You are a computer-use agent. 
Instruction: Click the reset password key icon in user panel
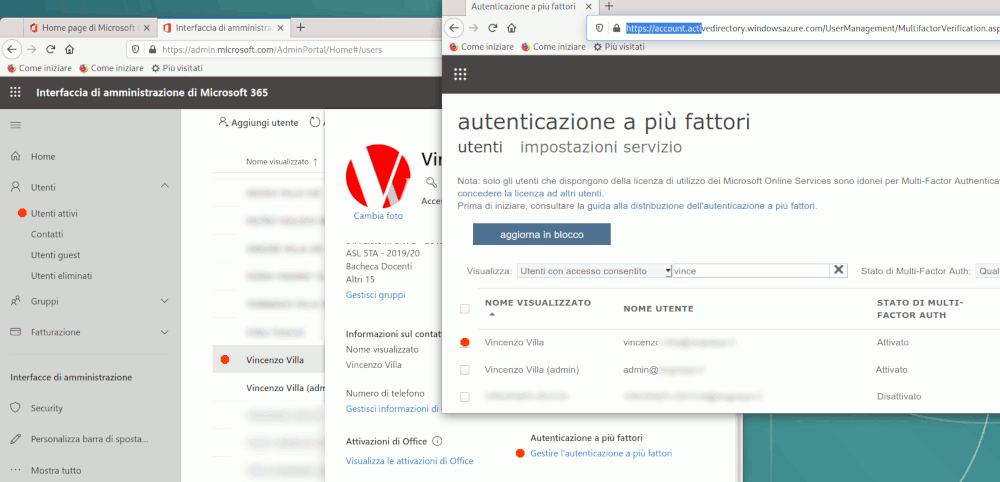[x=432, y=182]
